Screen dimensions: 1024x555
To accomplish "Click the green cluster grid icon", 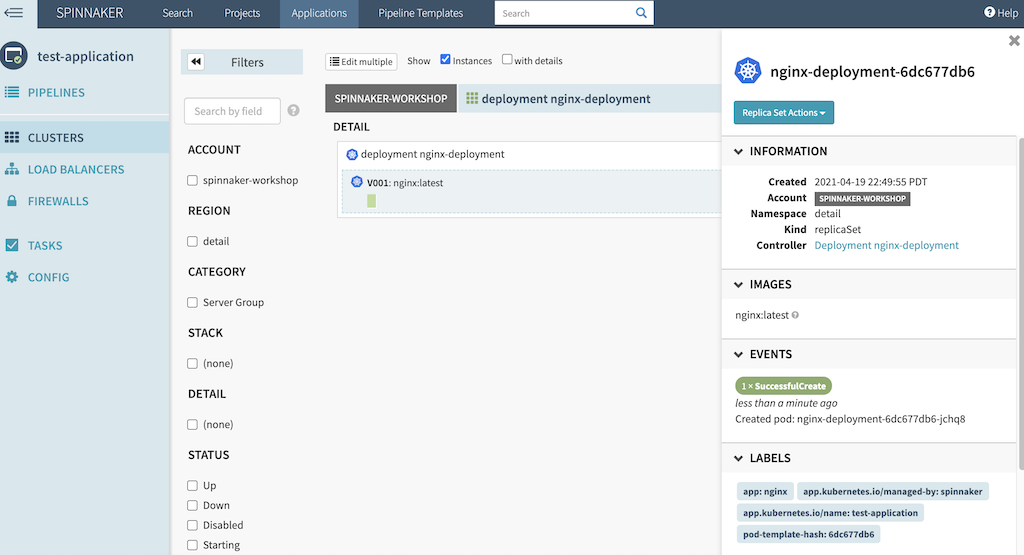I will pos(472,98).
